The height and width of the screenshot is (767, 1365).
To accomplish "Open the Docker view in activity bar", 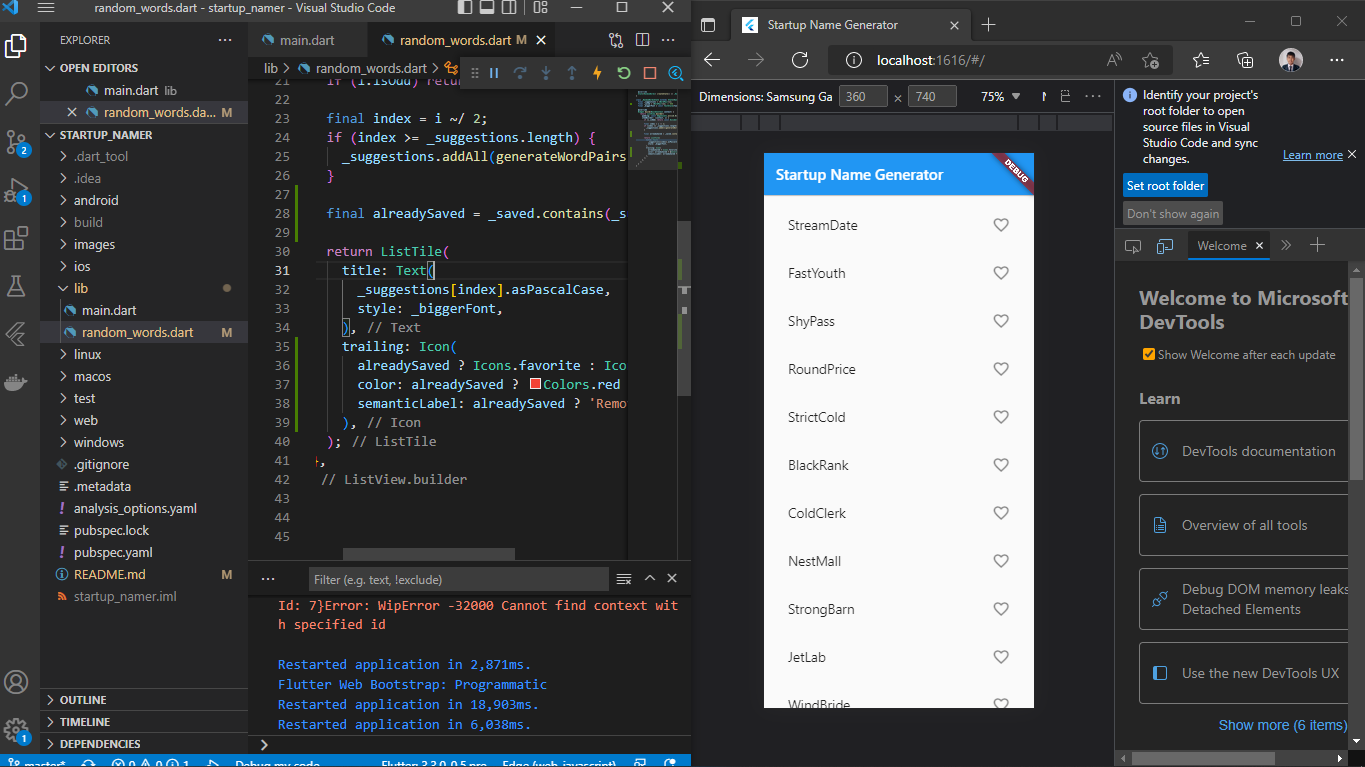I will (x=16, y=382).
